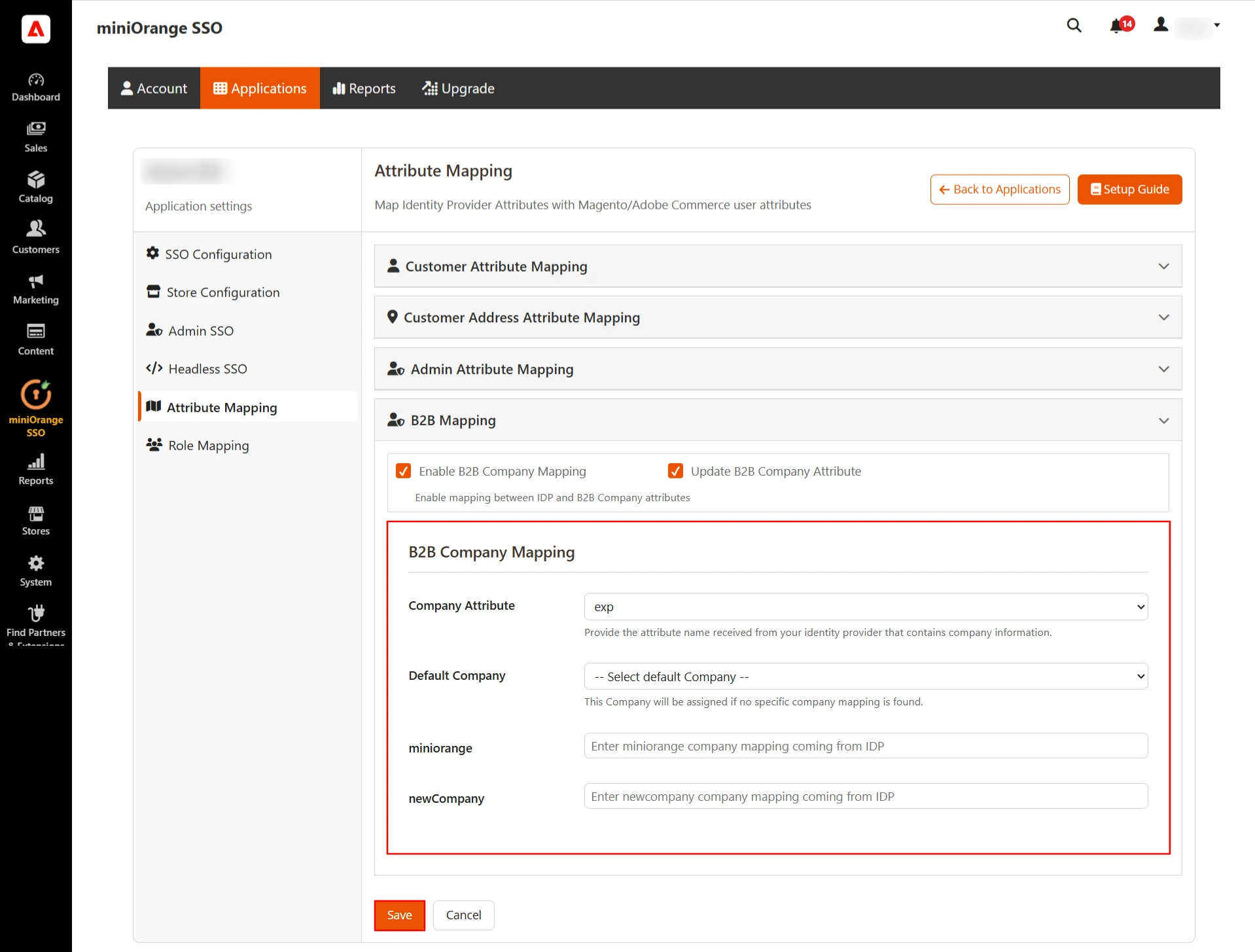
Task: Open the Default Company dropdown
Action: (866, 677)
